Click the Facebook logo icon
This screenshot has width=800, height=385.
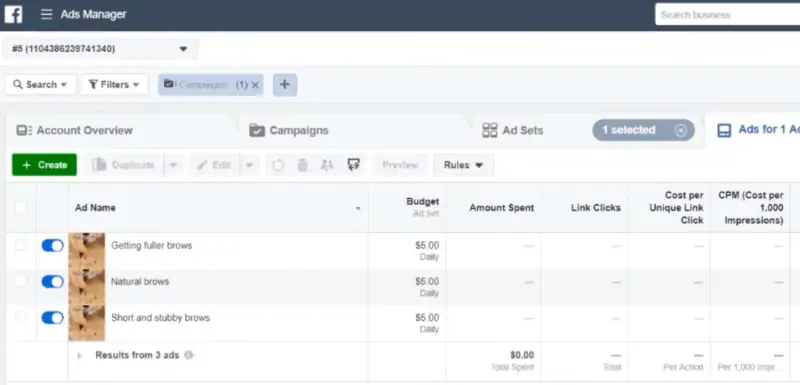(x=13, y=14)
